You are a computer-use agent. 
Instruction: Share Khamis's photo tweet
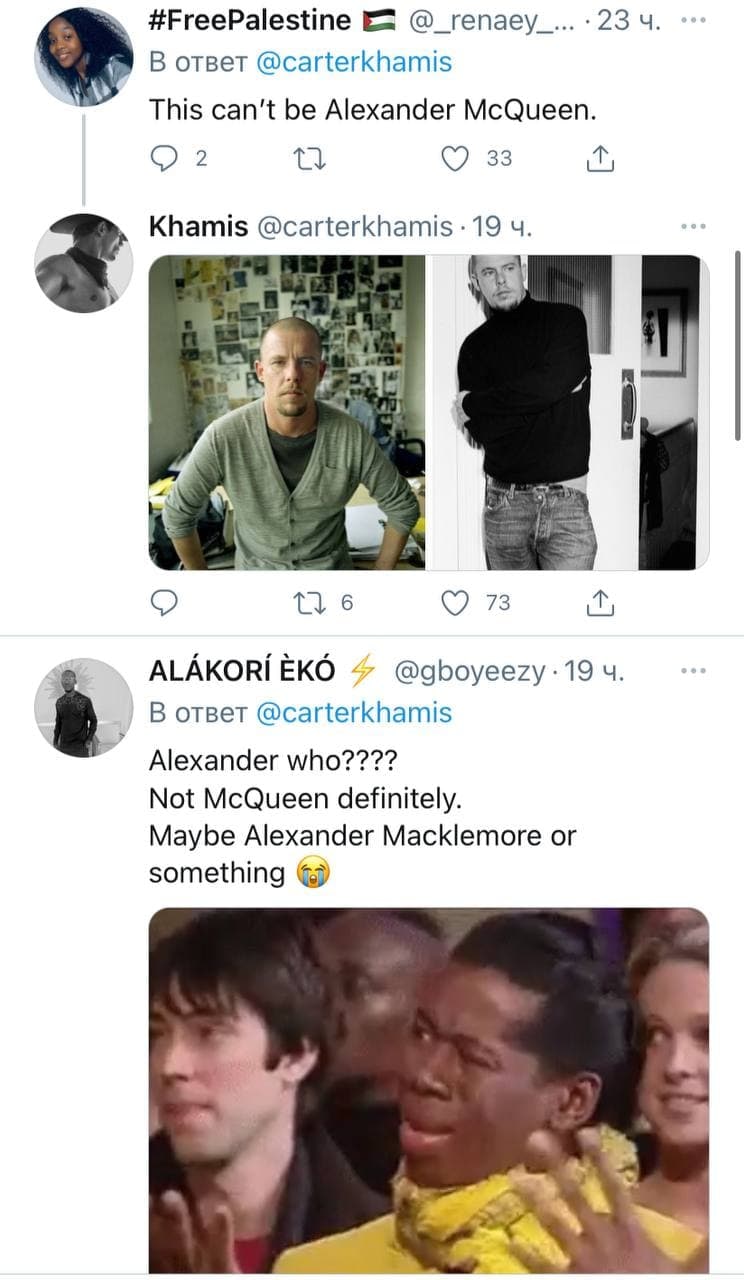coord(599,601)
